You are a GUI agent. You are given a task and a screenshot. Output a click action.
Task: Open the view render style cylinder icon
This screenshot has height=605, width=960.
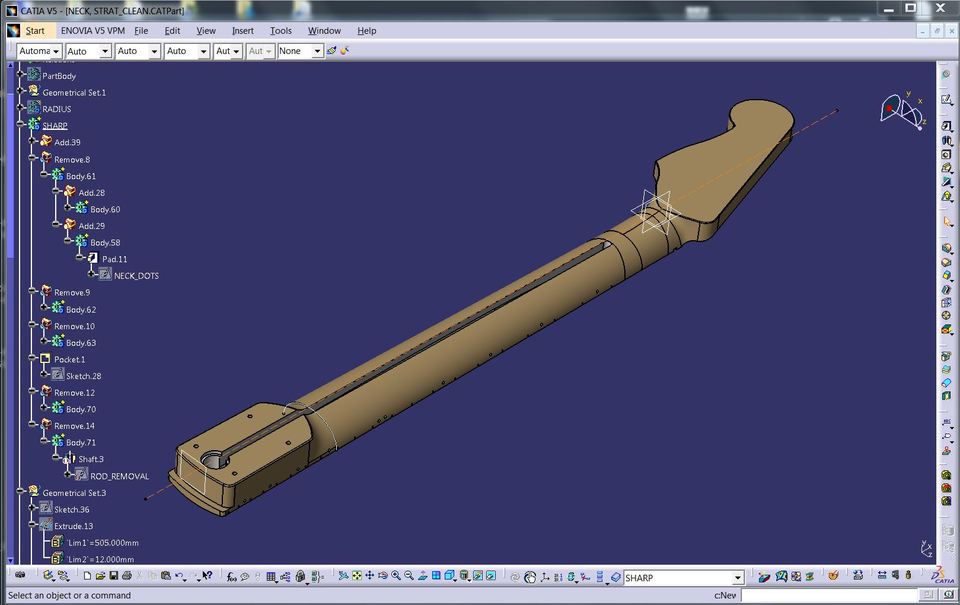point(465,576)
